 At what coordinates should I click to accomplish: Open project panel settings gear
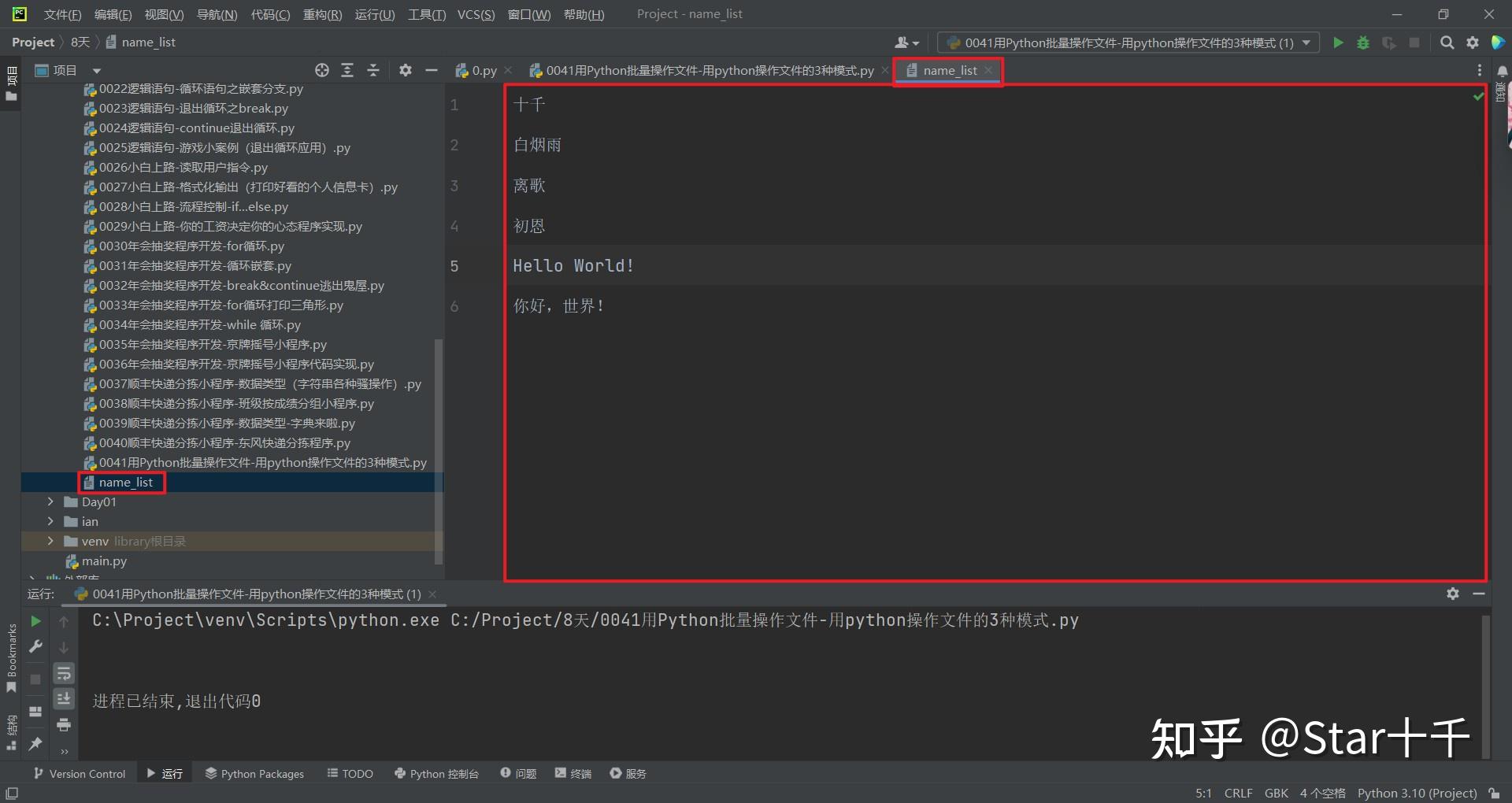click(x=406, y=70)
